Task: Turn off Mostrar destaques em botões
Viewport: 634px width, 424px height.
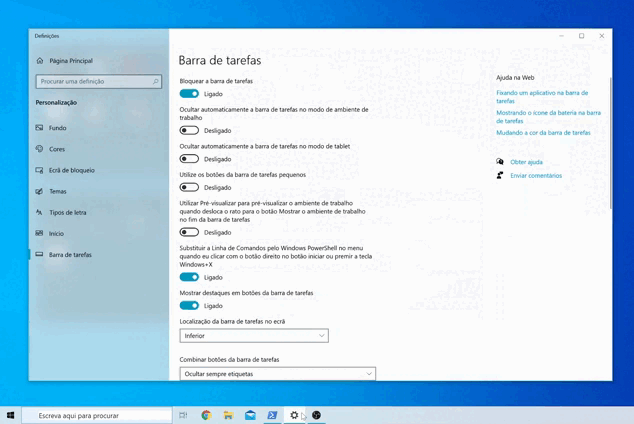Action: point(189,306)
